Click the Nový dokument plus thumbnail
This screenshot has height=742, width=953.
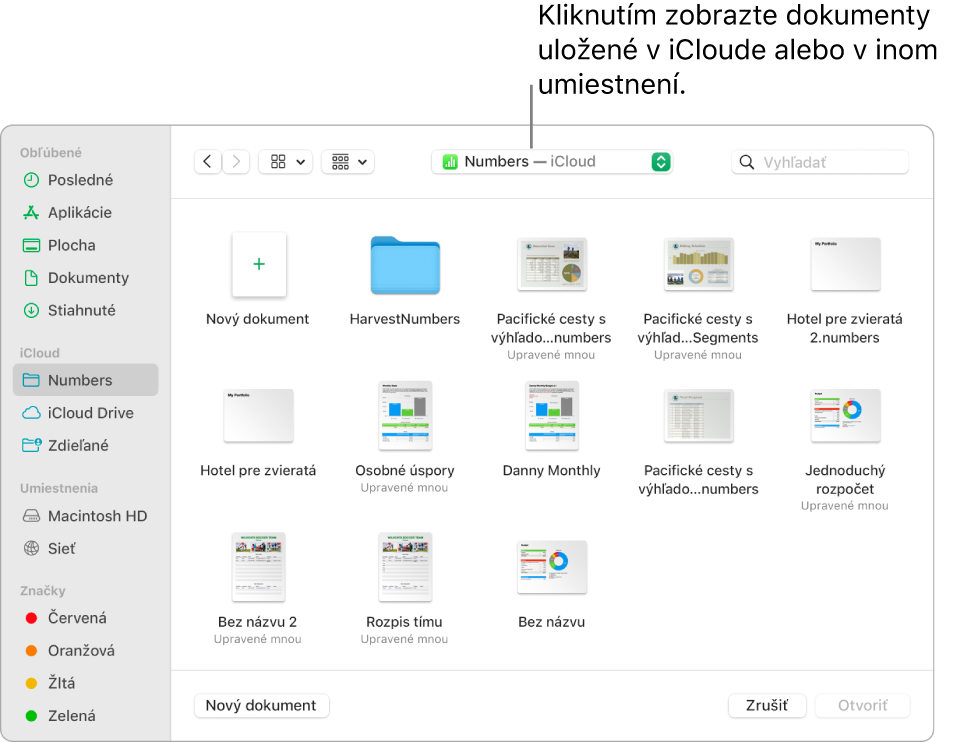tap(259, 264)
